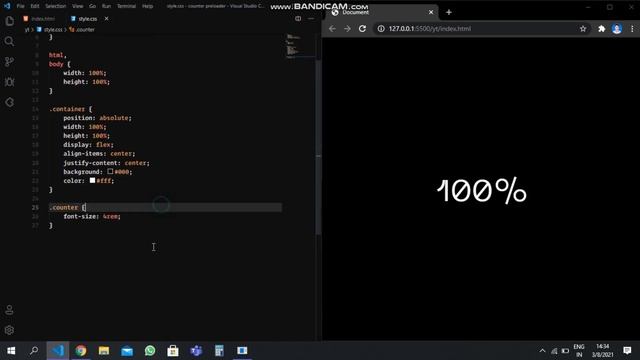Click the editor vertical scrollbar
Image resolution: width=640 pixels, height=360 pixels.
click(x=318, y=147)
